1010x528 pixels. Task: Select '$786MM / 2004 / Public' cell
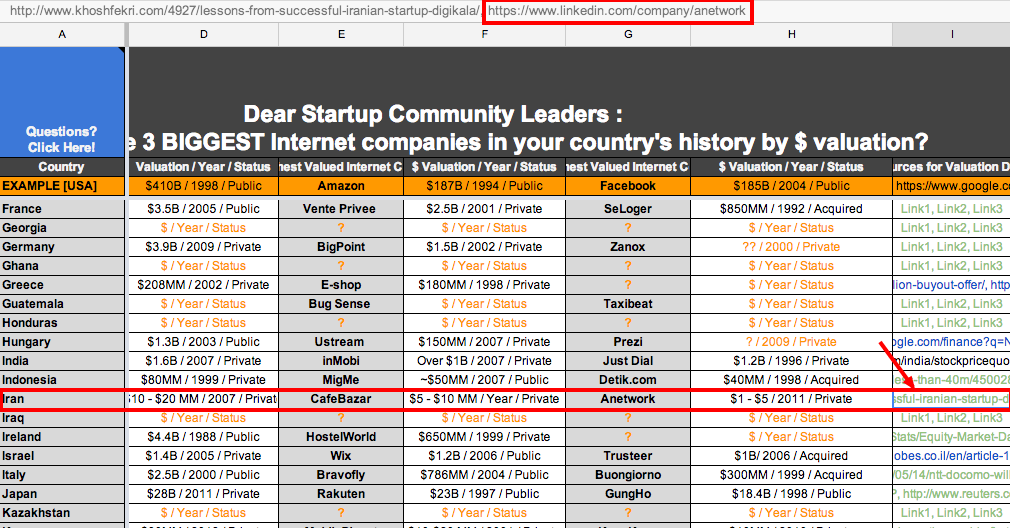484,475
